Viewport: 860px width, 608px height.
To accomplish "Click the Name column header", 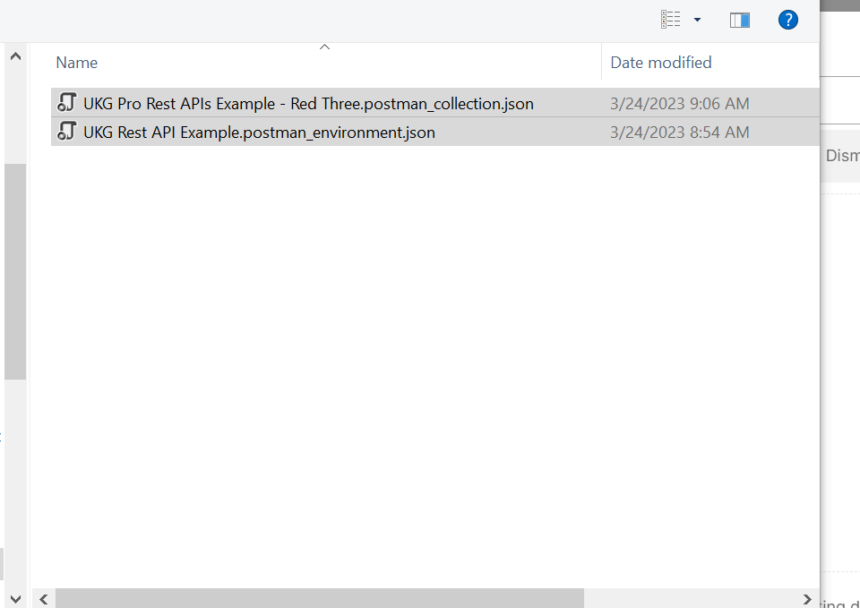I will (76, 62).
